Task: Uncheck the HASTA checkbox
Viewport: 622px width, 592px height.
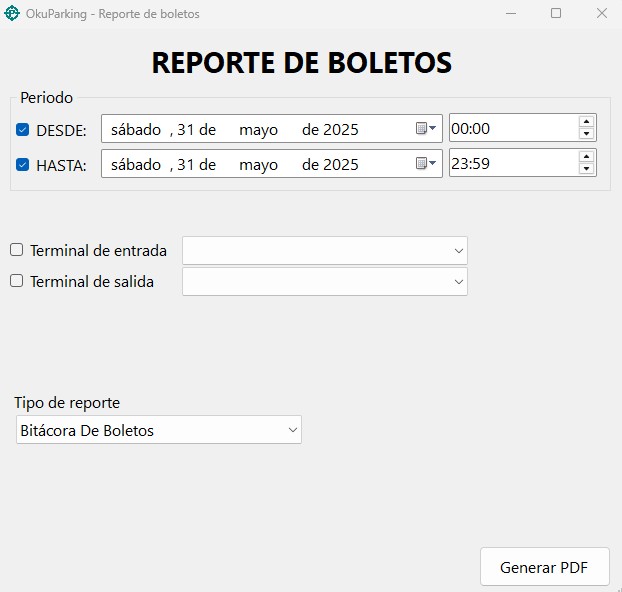Action: point(23,165)
